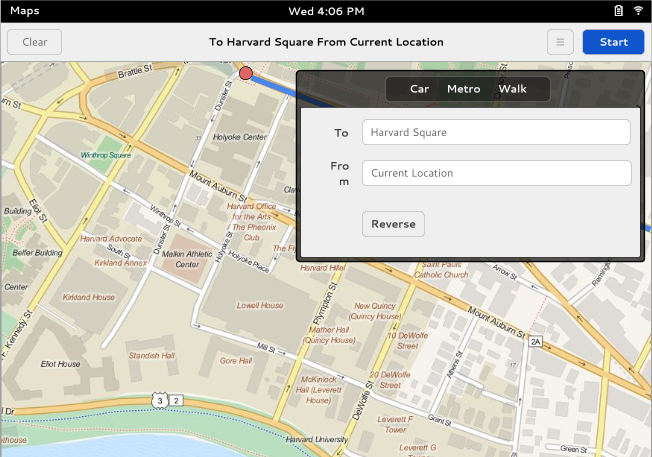Click McKinlock Hall label on map
This screenshot has width=652, height=457.
coord(319,390)
